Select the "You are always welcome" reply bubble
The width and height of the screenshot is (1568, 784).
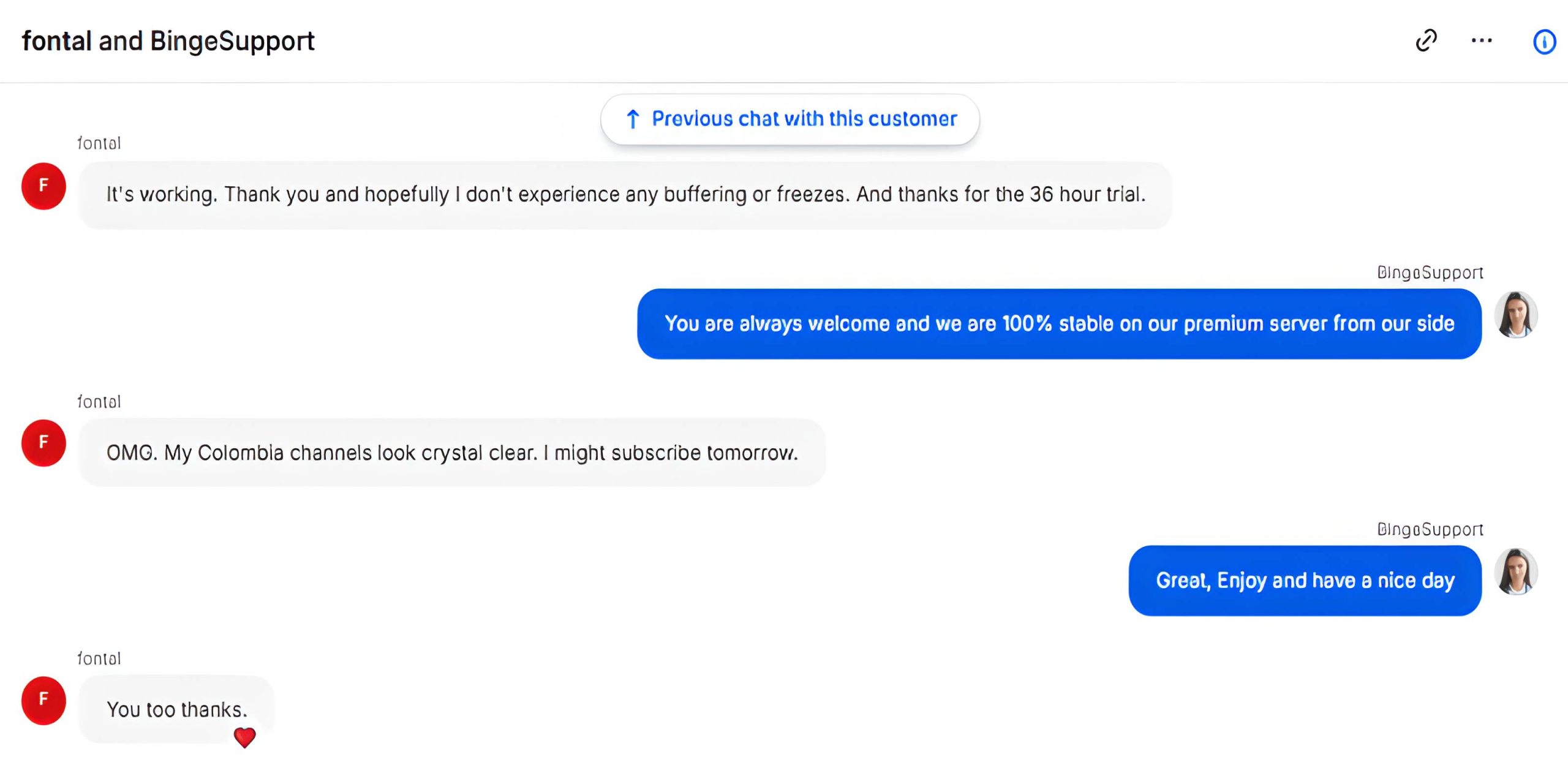[1059, 323]
